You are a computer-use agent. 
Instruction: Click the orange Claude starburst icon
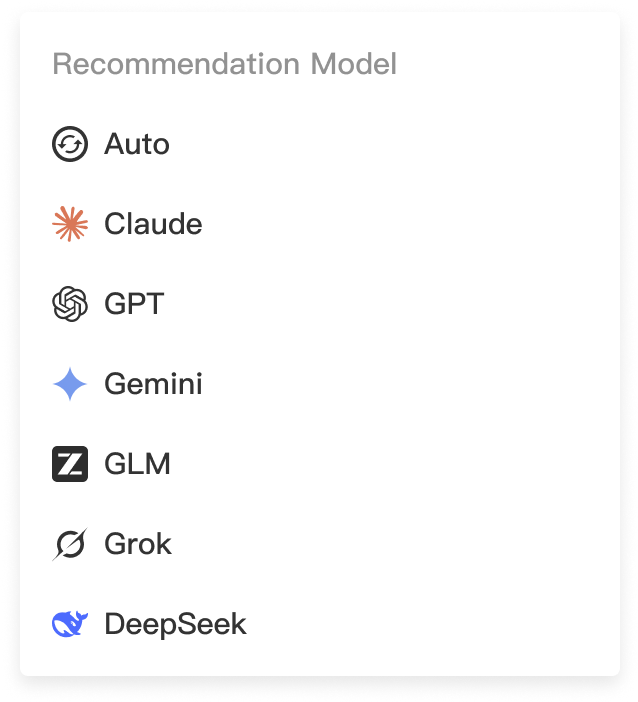pyautogui.click(x=70, y=224)
